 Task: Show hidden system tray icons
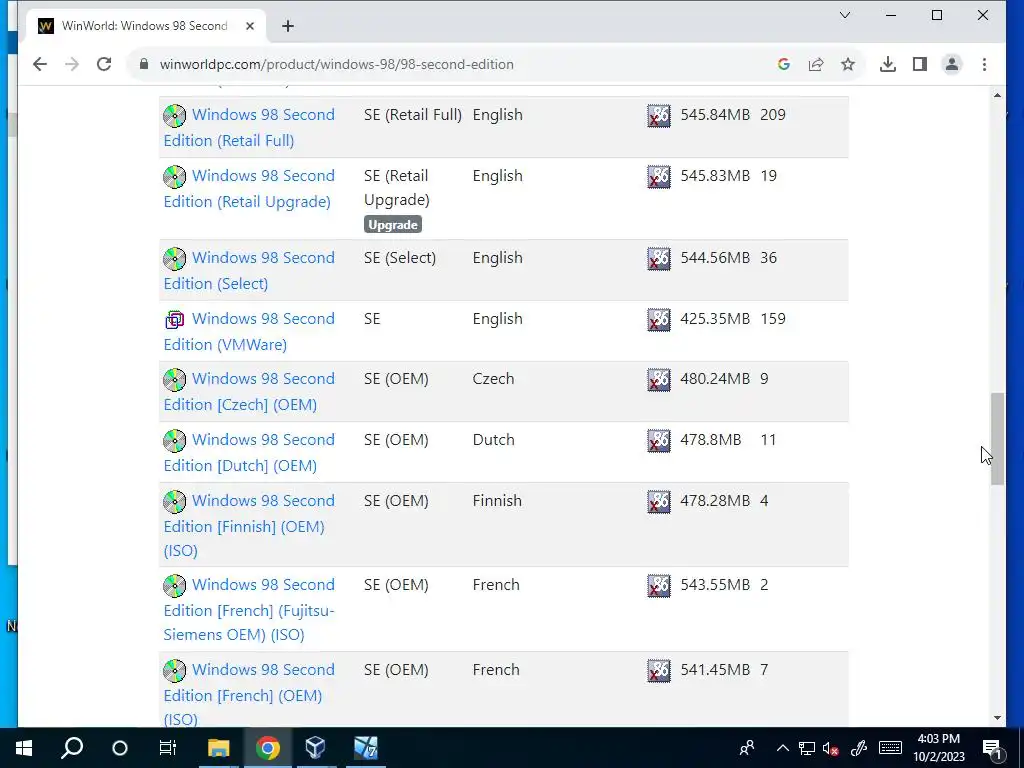point(782,748)
